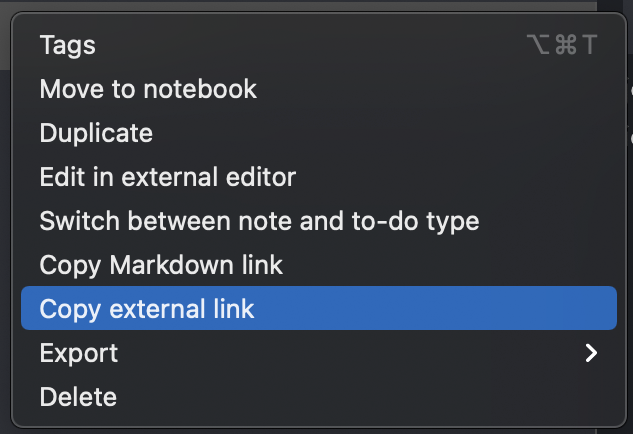Screen dimensions: 633x434
Task: Open the Export menu item
Action: click(319, 352)
